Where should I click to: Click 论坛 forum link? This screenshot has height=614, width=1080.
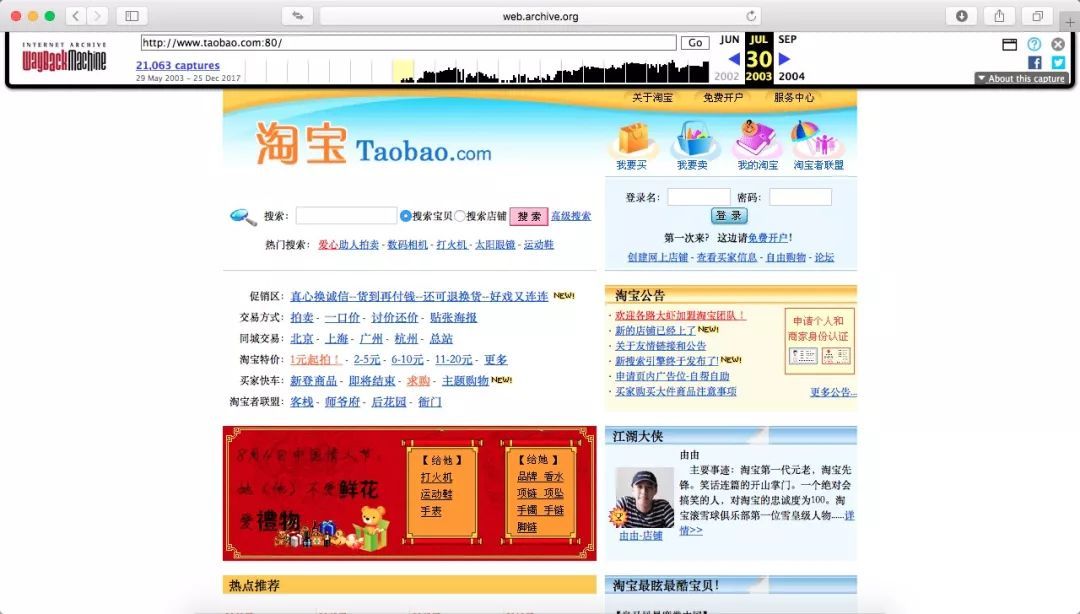tap(824, 257)
